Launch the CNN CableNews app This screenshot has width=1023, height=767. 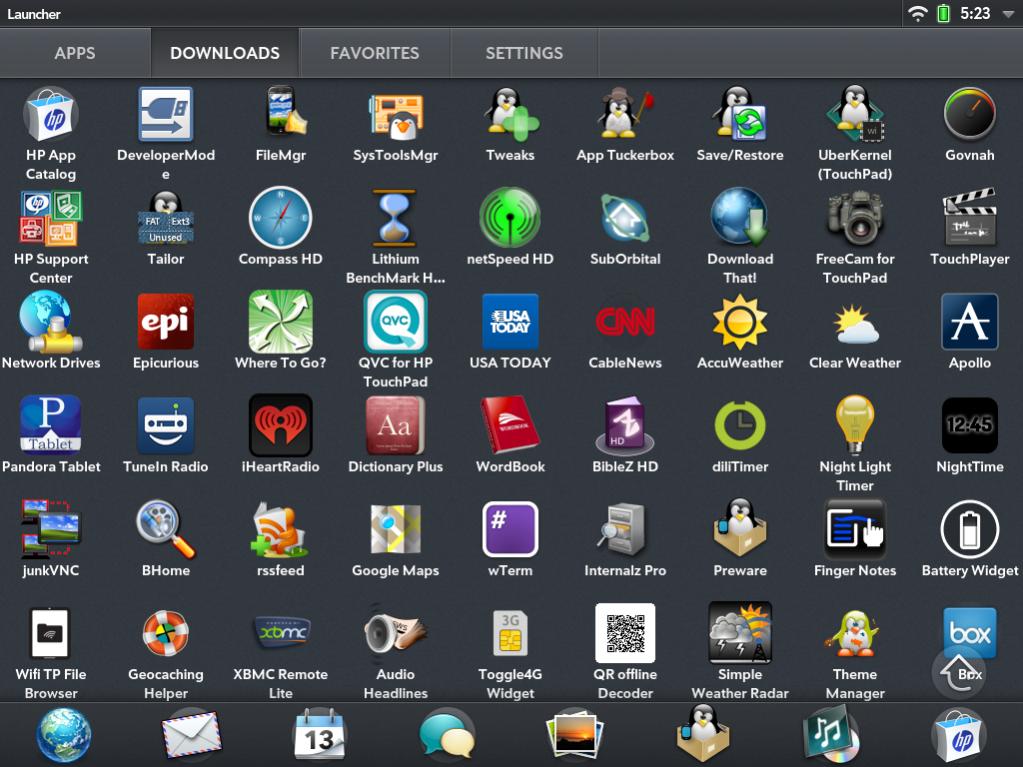(625, 322)
